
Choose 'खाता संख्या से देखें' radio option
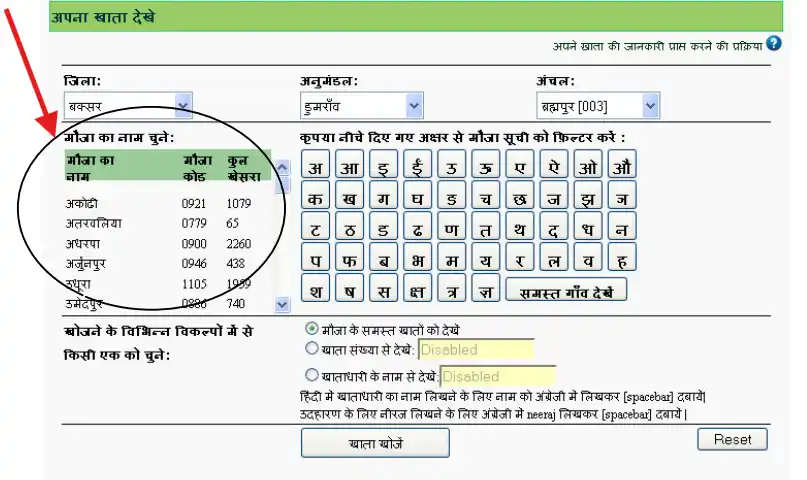(x=311, y=350)
